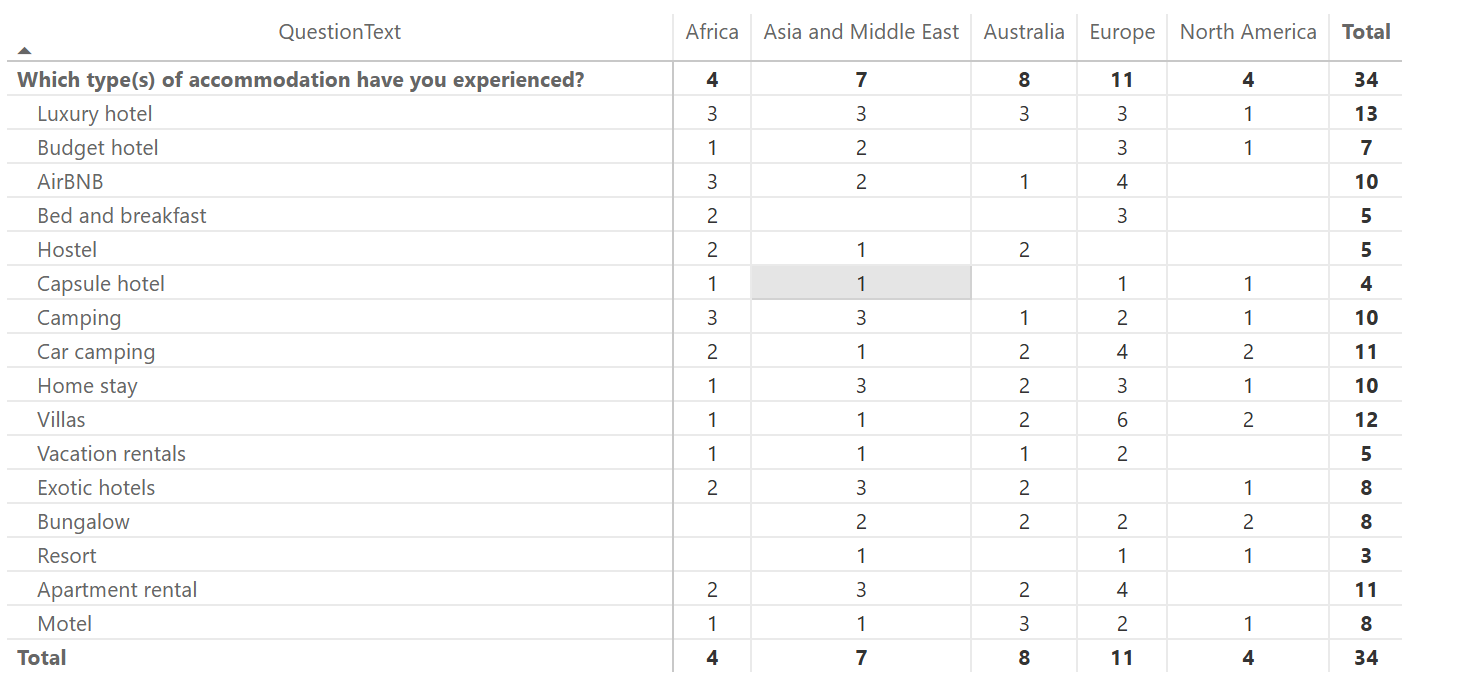The width and height of the screenshot is (1460, 697).
Task: Select the accommodation question row header
Action: (x=301, y=80)
